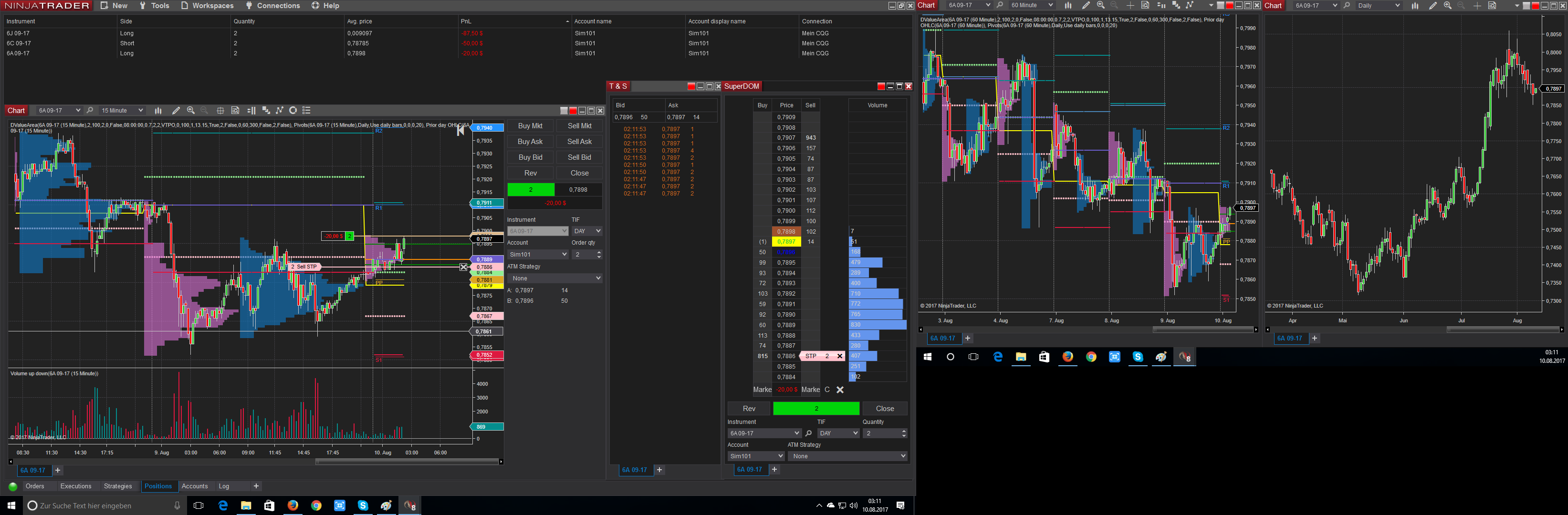Open SuperDOM instrument 6A 09-17 dropdown
Screen dimensions: 1568x515
tap(764, 433)
